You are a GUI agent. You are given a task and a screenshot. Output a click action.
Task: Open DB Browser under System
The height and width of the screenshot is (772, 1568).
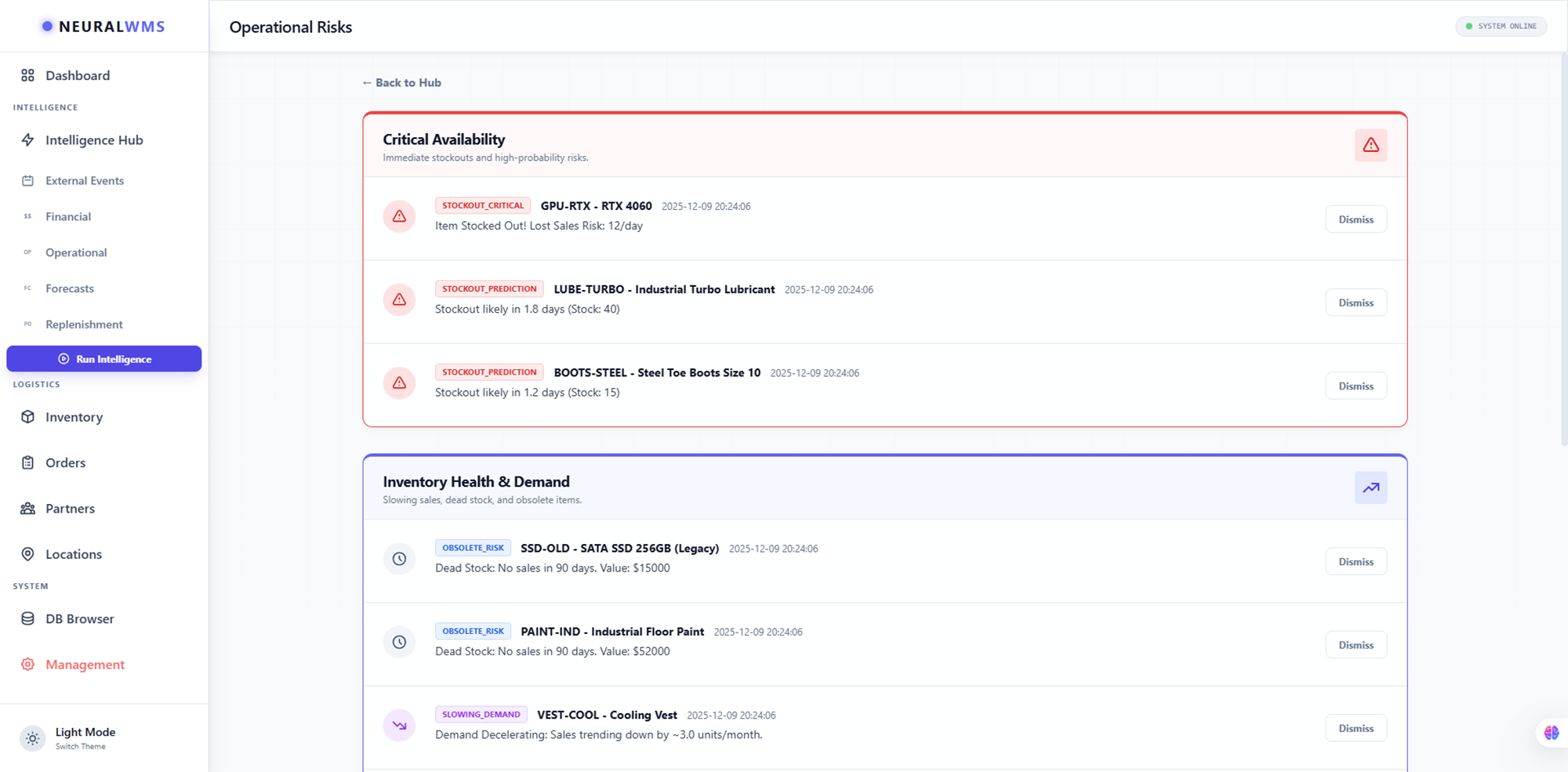(79, 618)
